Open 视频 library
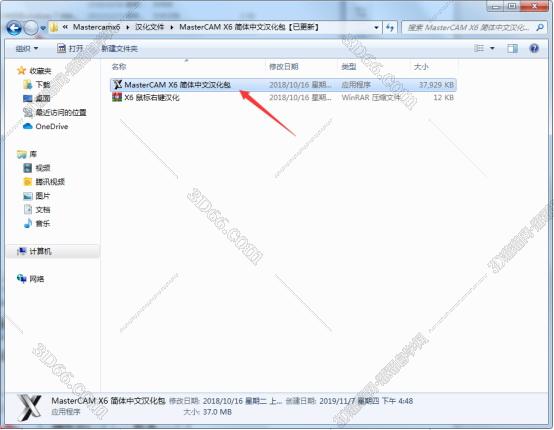Viewport: 554px width, 430px height. [43, 168]
